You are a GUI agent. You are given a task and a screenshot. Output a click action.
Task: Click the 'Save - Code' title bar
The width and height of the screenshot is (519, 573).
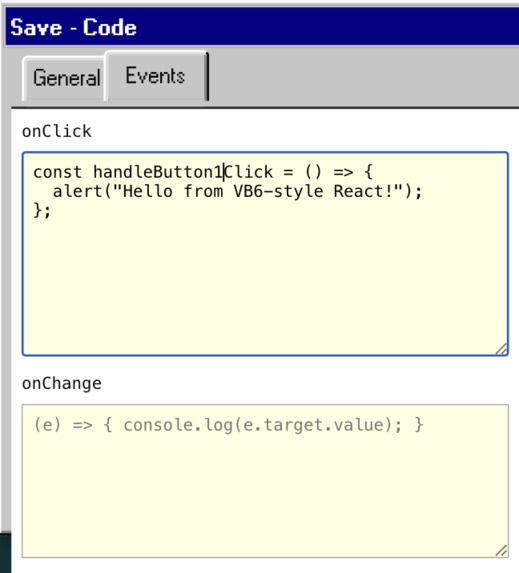262,27
